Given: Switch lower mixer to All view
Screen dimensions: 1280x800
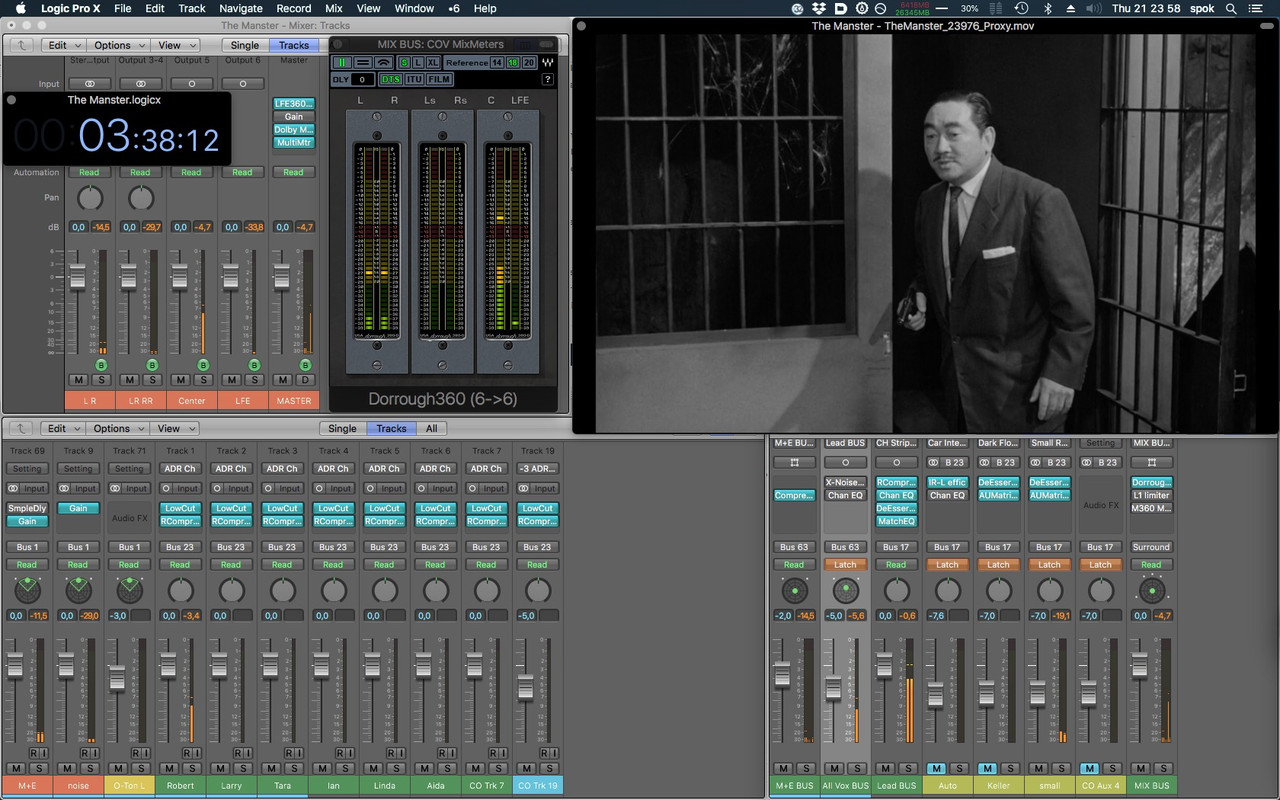Looking at the screenshot, I should (x=431, y=428).
